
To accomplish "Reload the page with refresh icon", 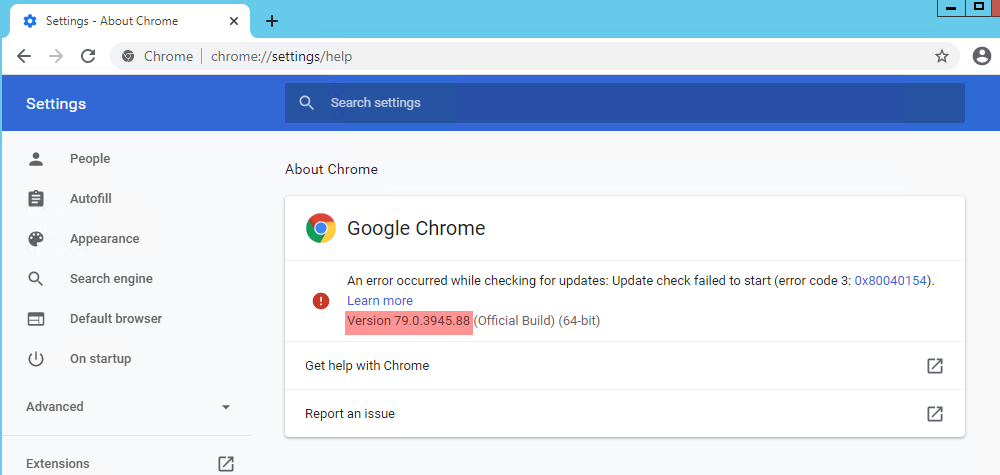I will 88,56.
